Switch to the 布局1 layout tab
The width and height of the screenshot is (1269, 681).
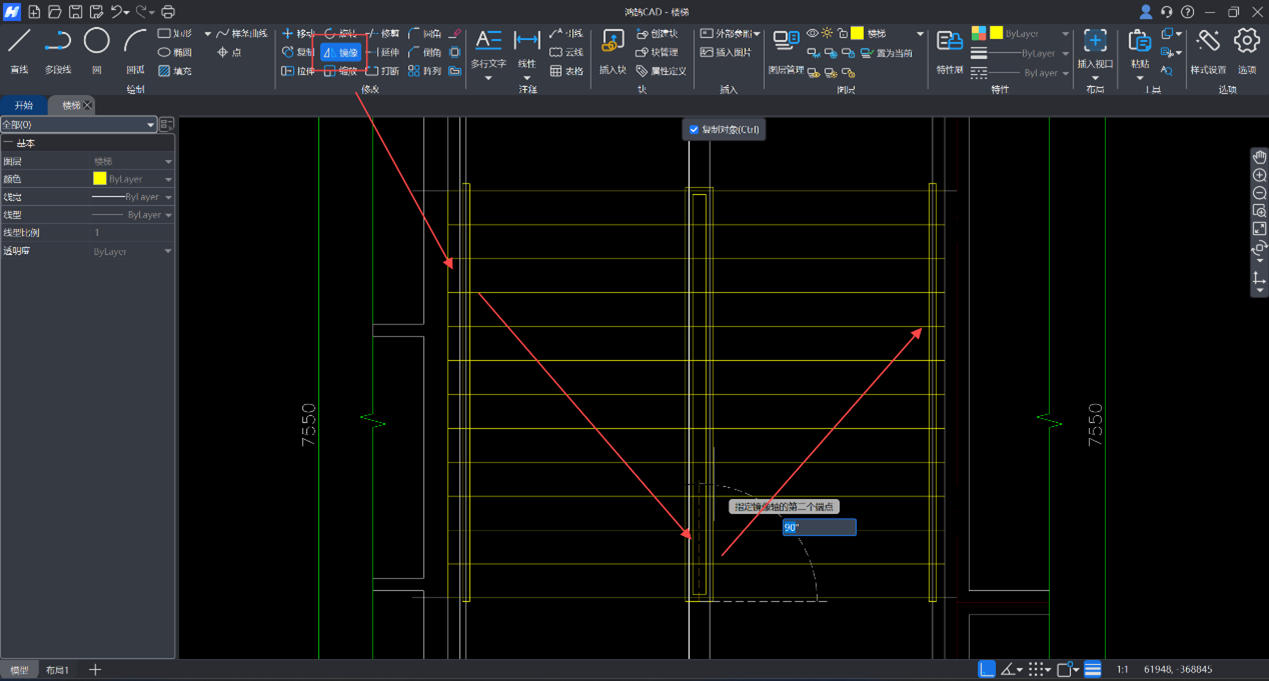[x=57, y=670]
